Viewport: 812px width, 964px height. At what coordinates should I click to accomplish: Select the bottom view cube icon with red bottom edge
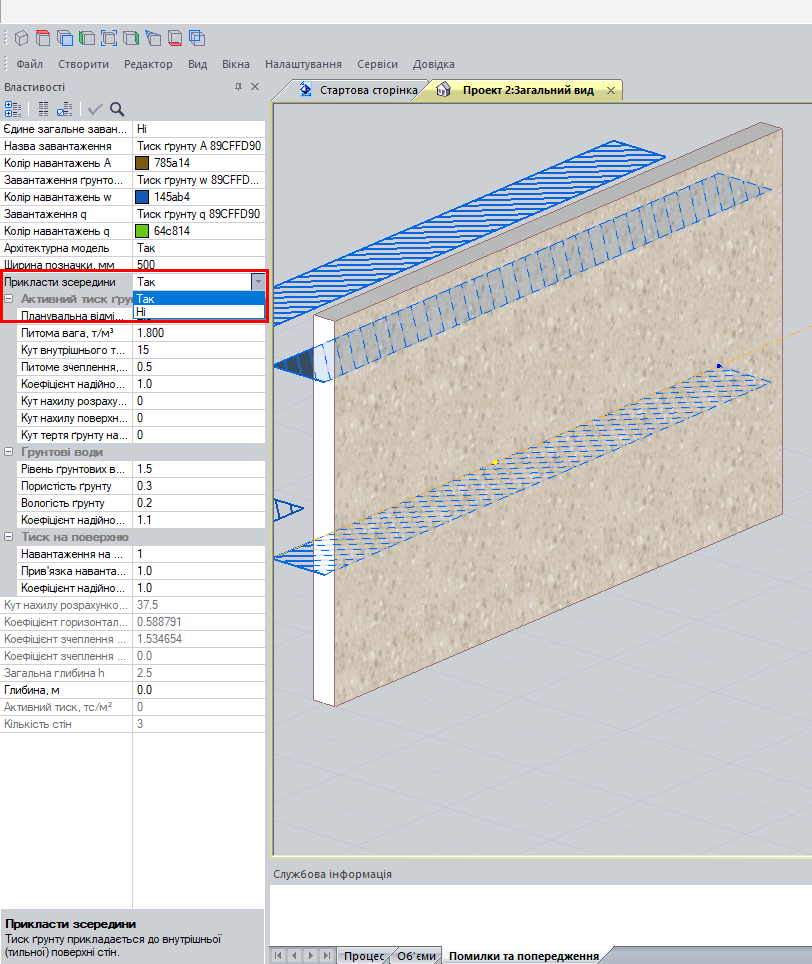[x=175, y=38]
